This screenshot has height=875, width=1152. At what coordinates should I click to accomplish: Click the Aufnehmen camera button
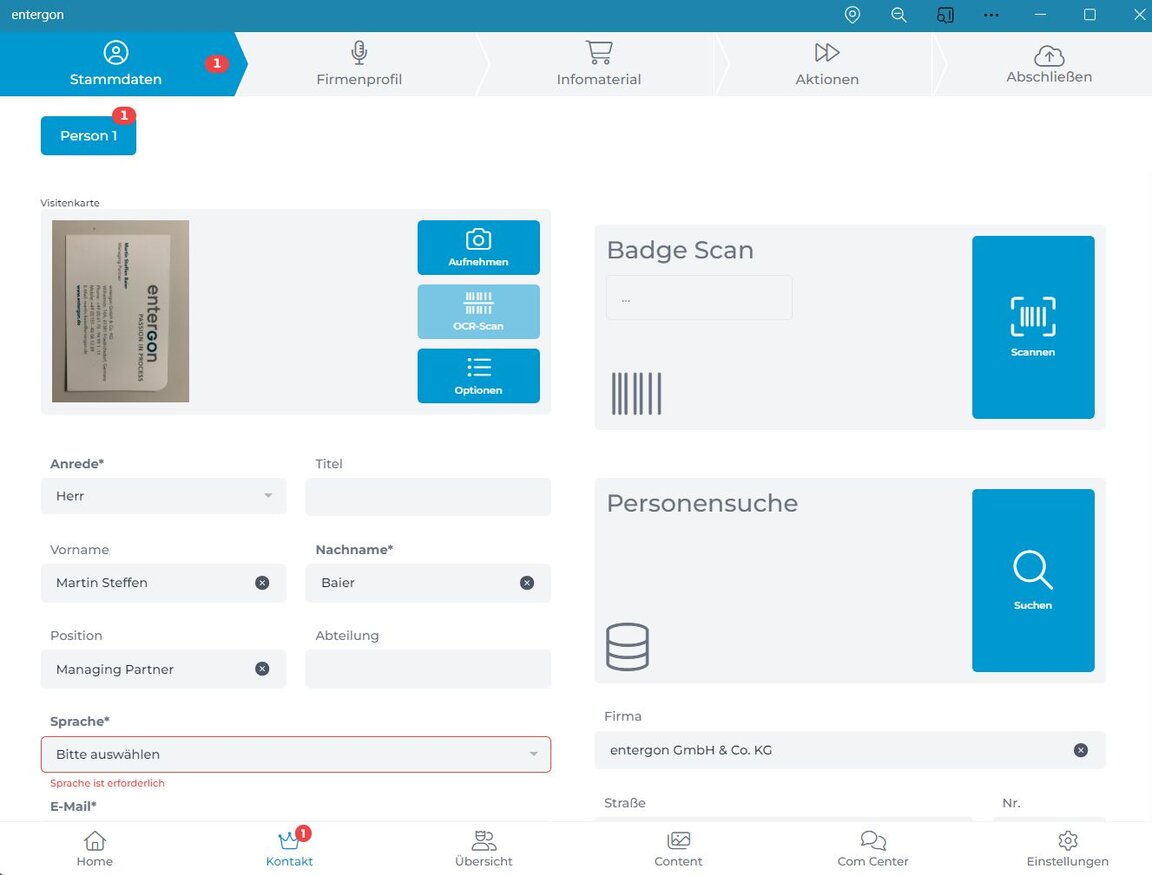[x=478, y=247]
